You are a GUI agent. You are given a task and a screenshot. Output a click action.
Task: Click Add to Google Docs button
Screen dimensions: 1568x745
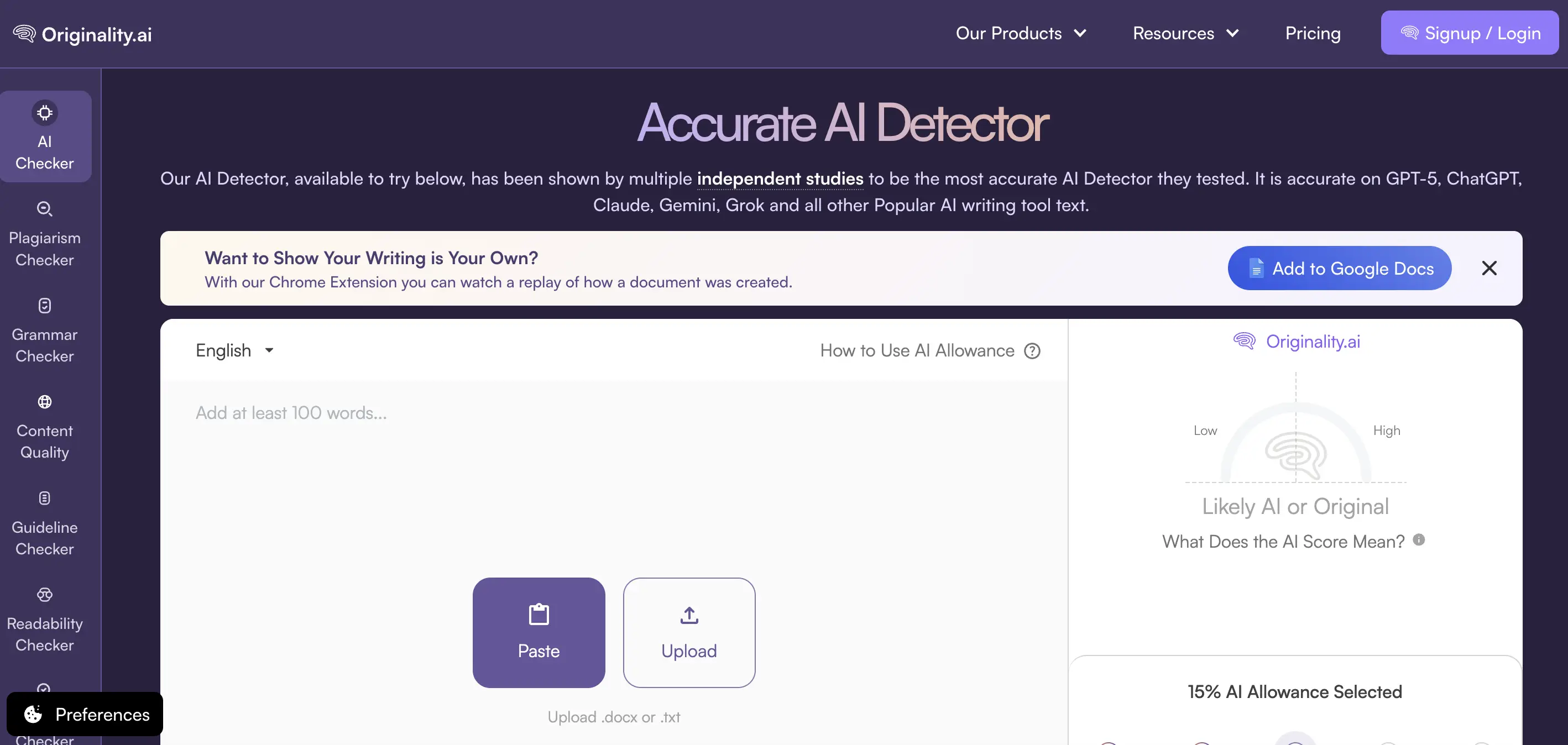[x=1339, y=268]
